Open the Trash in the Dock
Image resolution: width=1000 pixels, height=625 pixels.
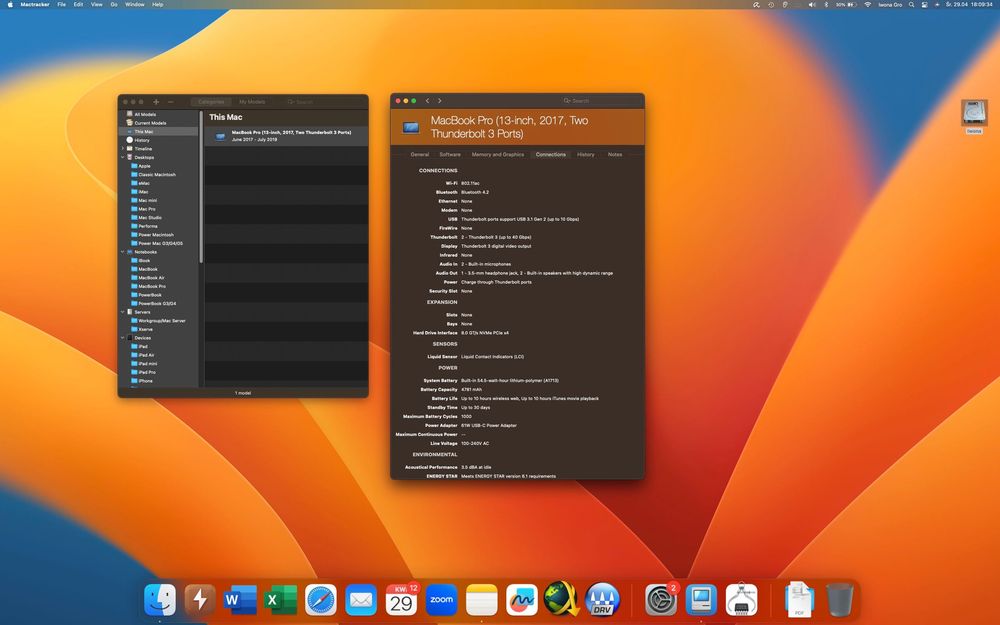point(839,599)
